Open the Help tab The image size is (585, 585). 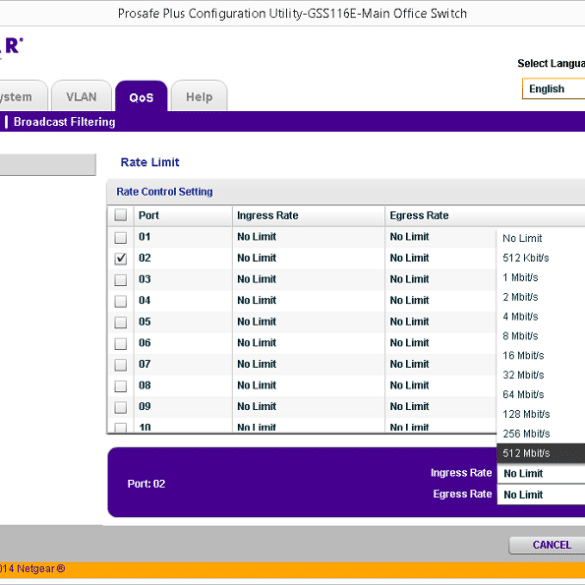coord(199,97)
